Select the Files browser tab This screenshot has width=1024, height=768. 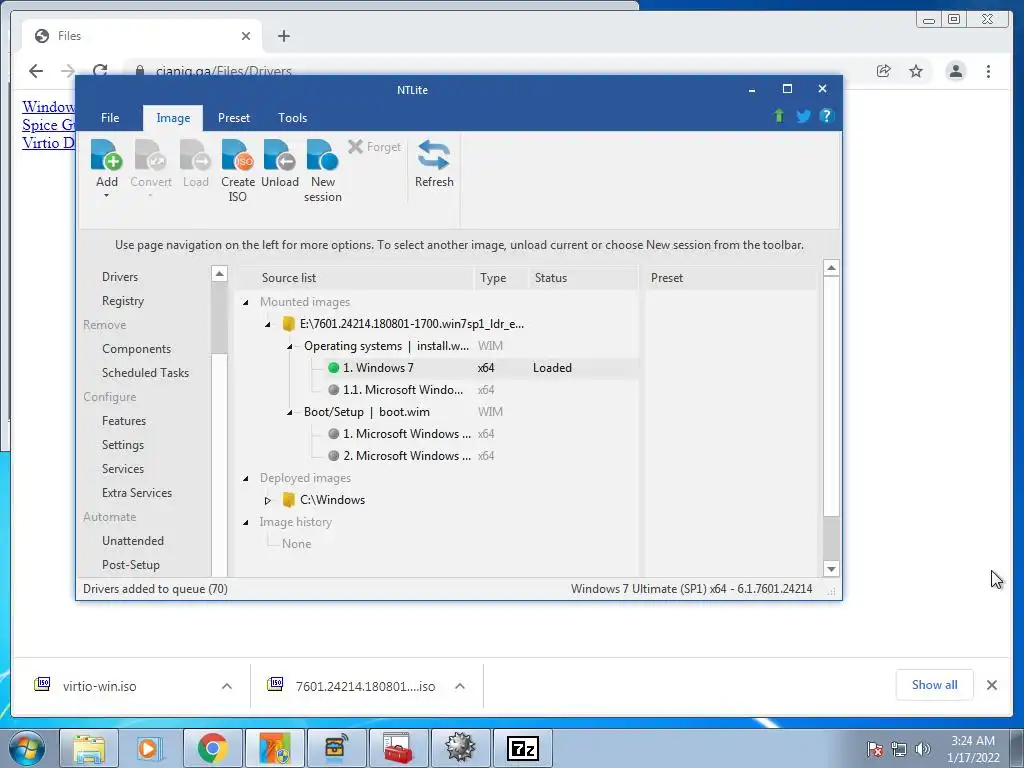[x=142, y=36]
